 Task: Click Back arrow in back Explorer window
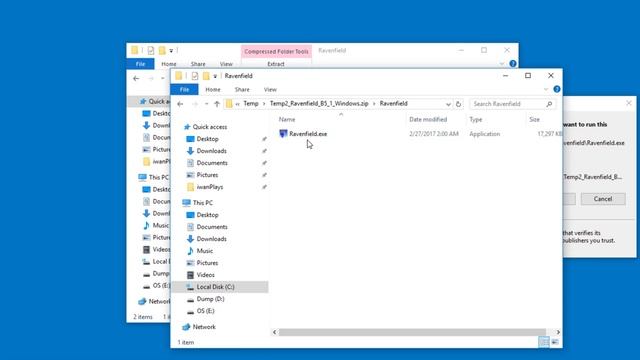point(136,78)
